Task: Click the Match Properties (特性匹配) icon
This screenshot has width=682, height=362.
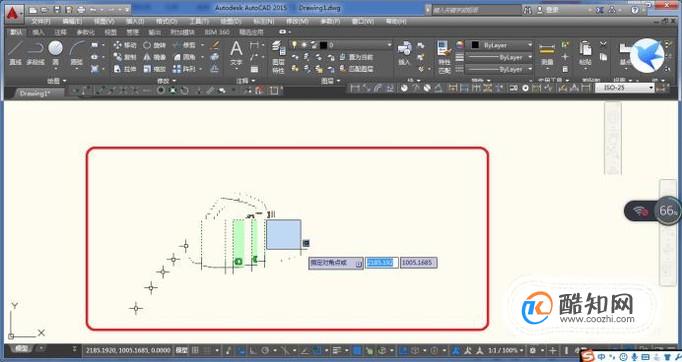Action: pos(444,57)
